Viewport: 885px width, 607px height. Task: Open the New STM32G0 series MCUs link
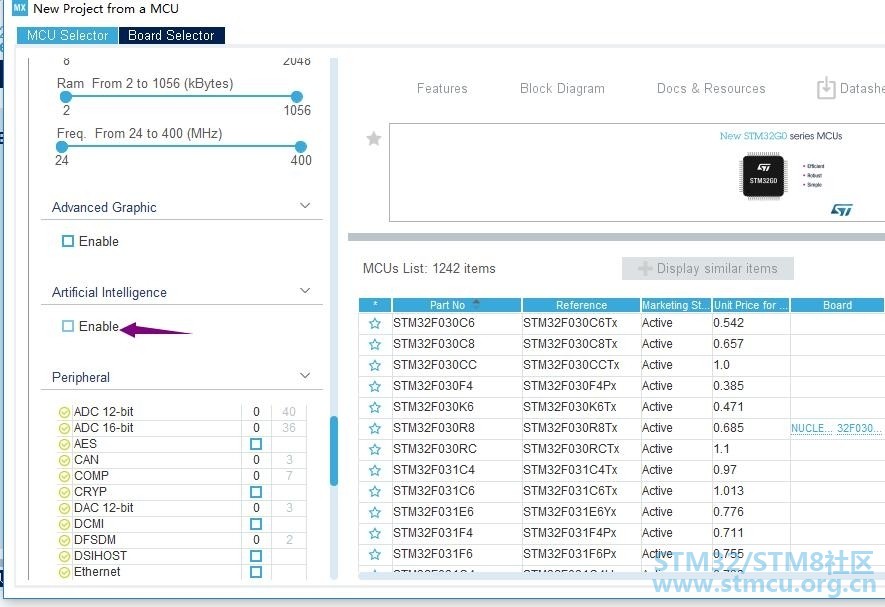[x=781, y=136]
